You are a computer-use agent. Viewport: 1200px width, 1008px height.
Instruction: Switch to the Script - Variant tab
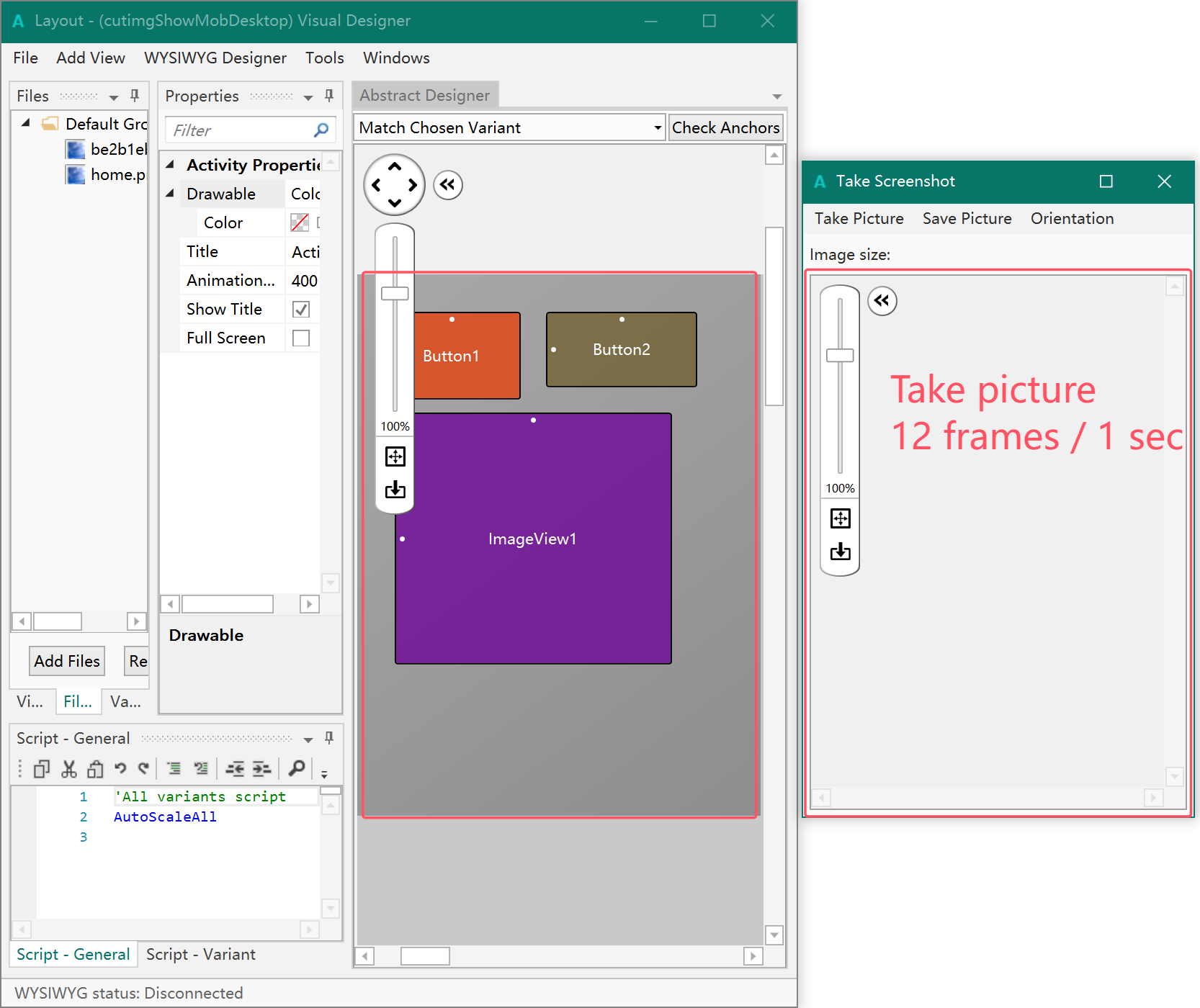pyautogui.click(x=200, y=955)
